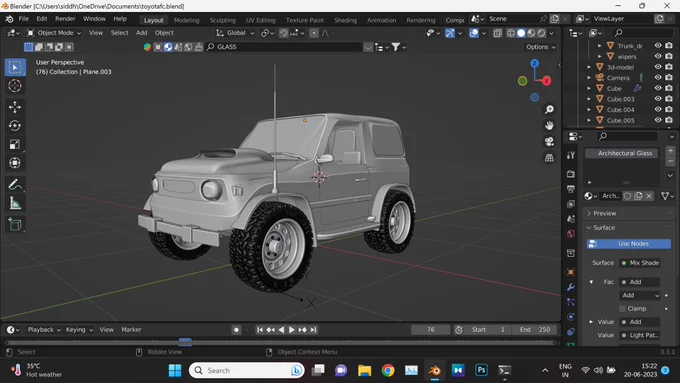Toggle auto keying record button
Image resolution: width=680 pixels, height=383 pixels.
click(236, 330)
